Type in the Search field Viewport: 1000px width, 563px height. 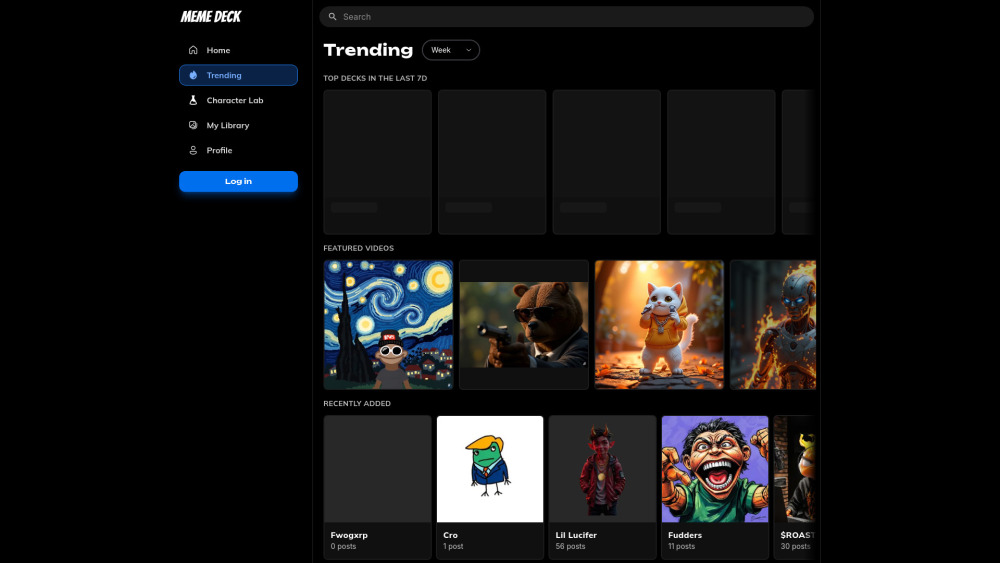[570, 17]
